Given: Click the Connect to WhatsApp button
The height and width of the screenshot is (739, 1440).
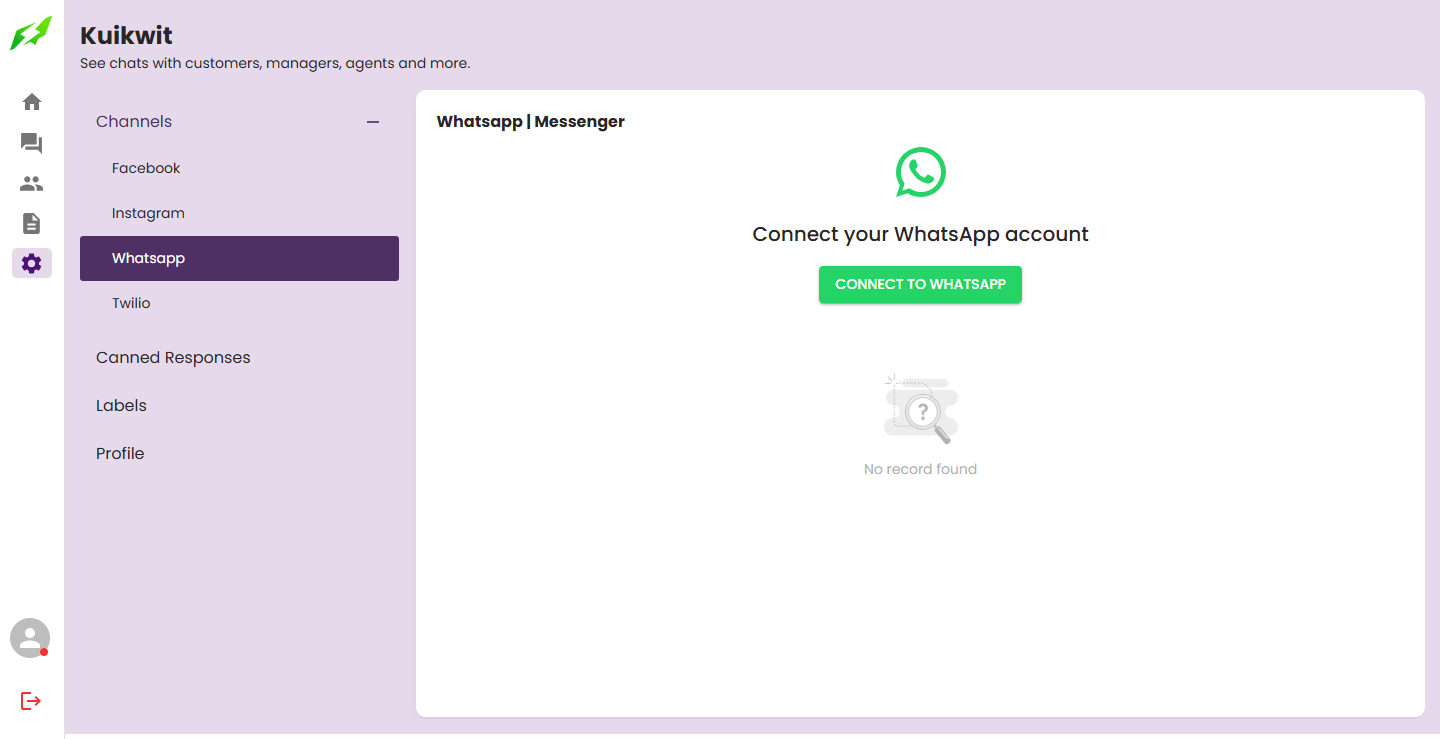Looking at the screenshot, I should coord(920,284).
